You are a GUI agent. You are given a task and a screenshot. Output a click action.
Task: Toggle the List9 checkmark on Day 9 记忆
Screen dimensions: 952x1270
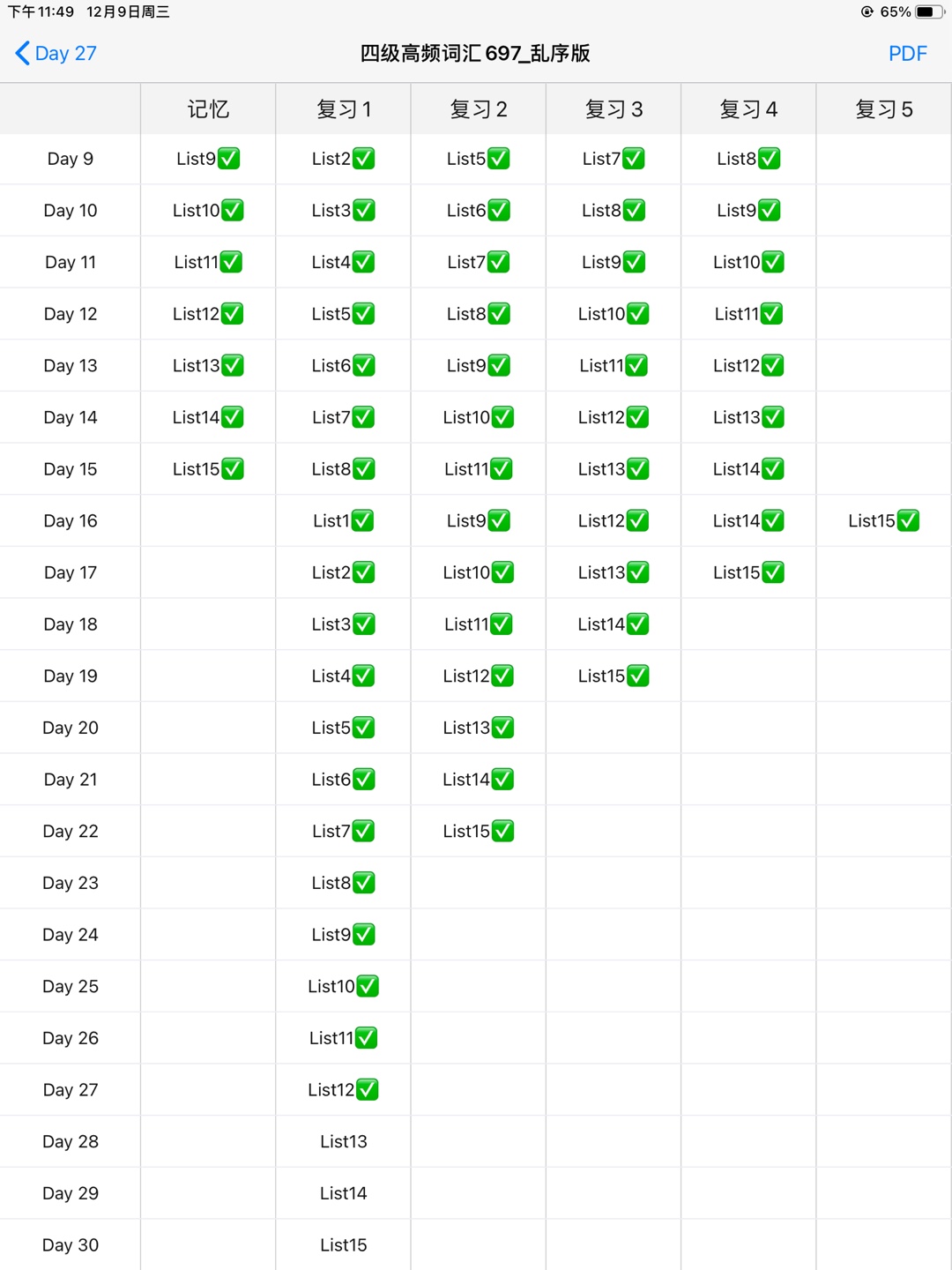tap(229, 159)
